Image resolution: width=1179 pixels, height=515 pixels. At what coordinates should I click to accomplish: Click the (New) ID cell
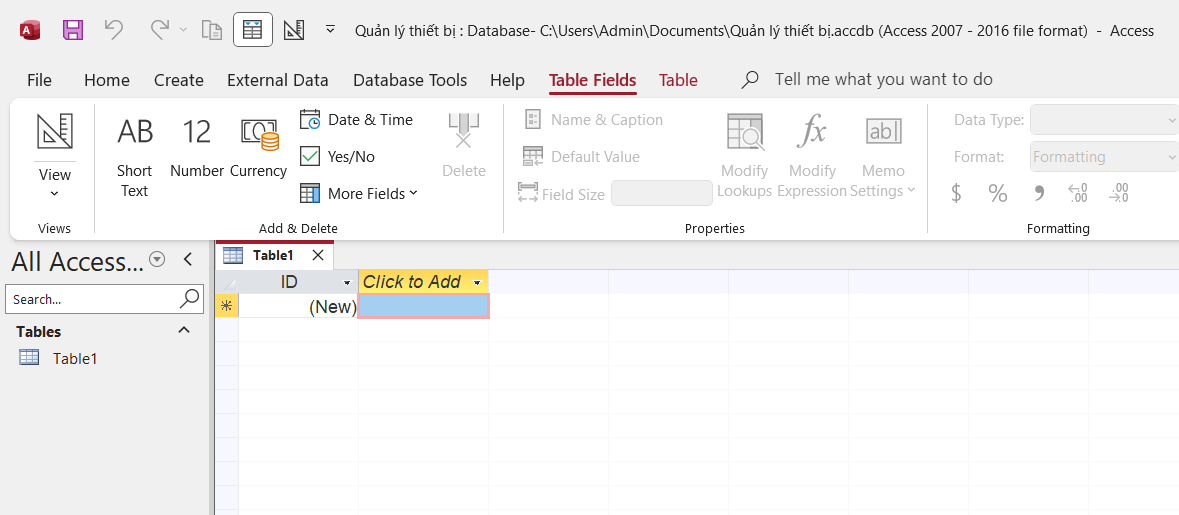[299, 306]
